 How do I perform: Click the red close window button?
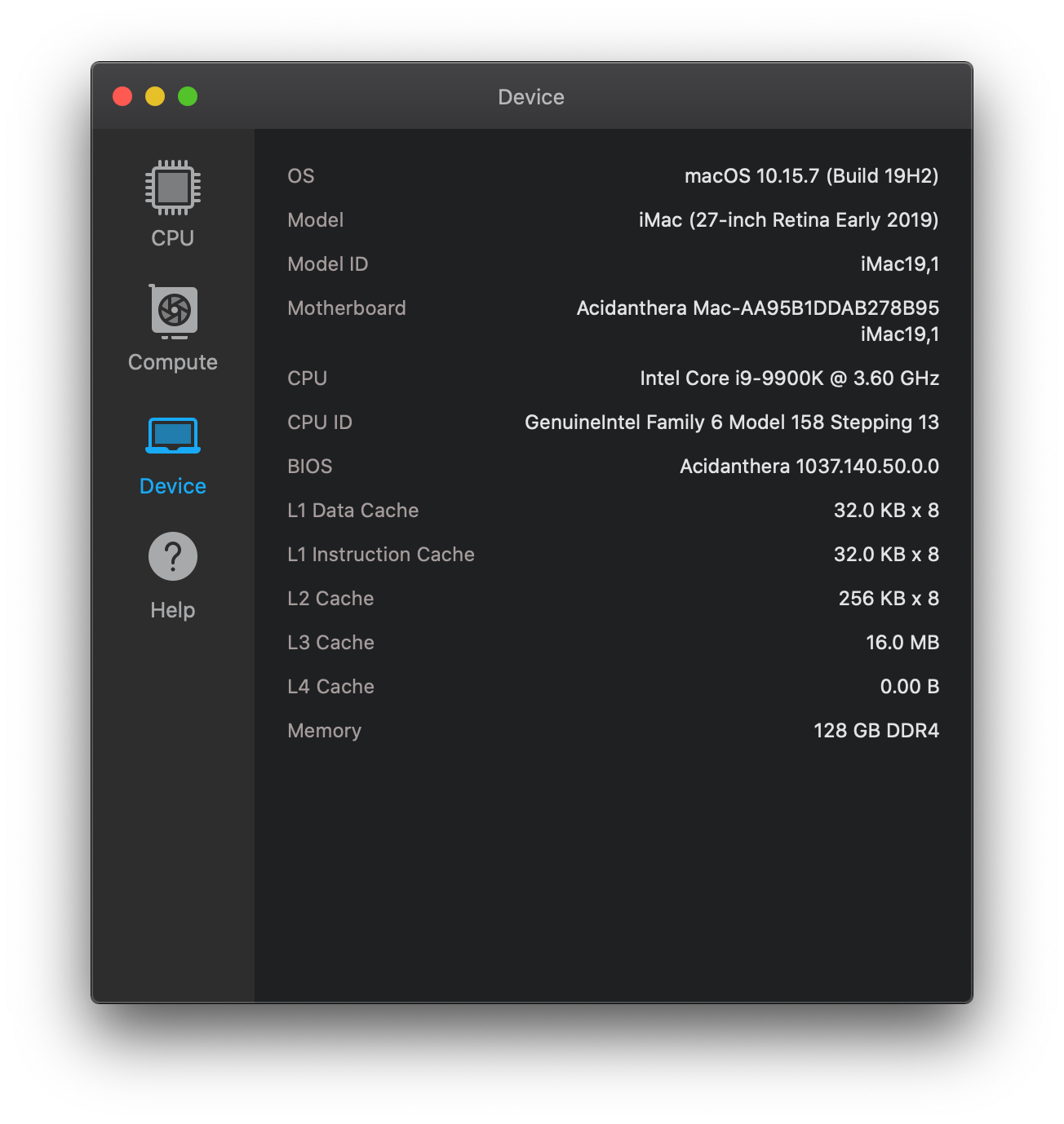[x=122, y=96]
